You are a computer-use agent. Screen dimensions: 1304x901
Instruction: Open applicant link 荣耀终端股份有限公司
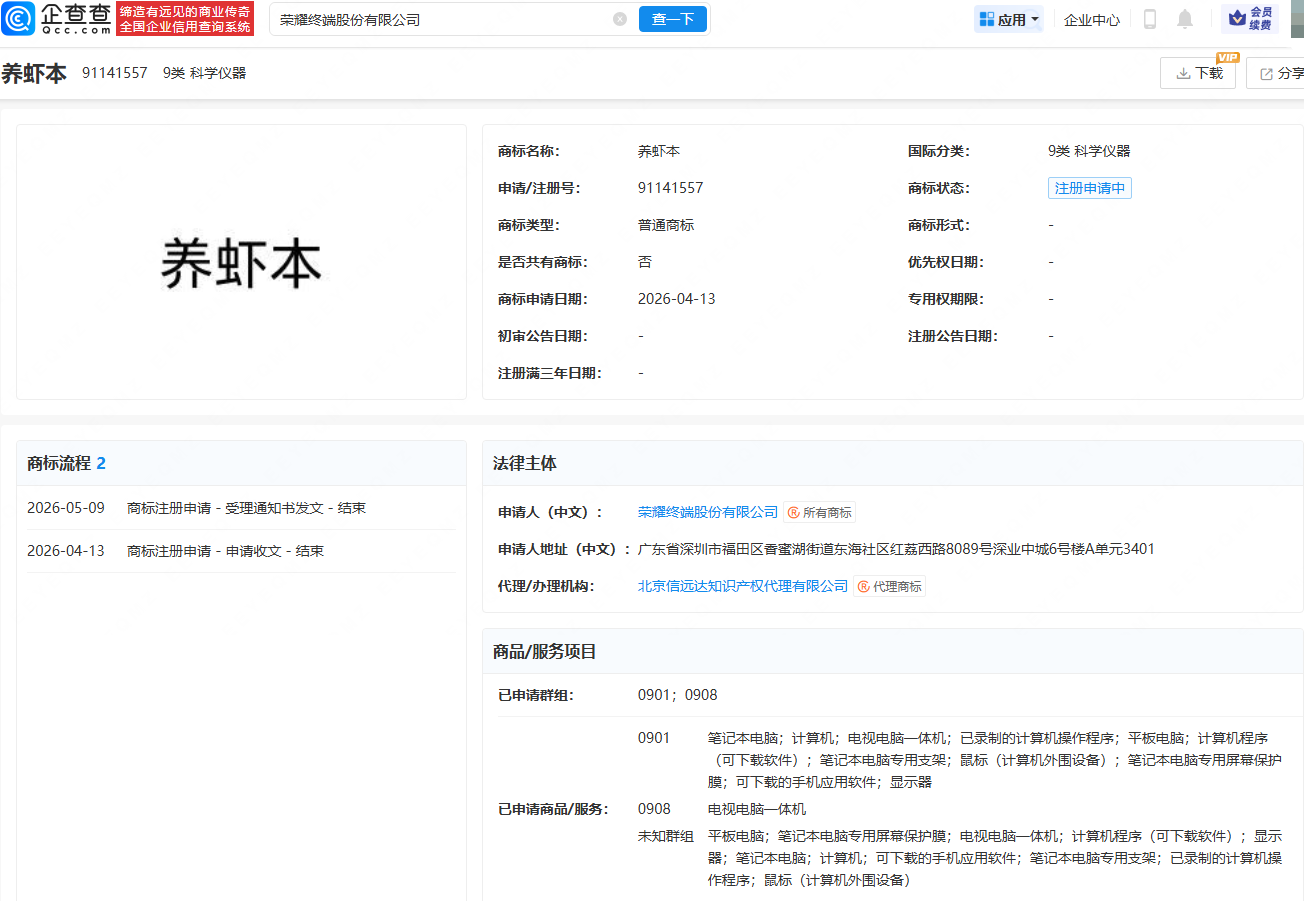pyautogui.click(x=708, y=512)
